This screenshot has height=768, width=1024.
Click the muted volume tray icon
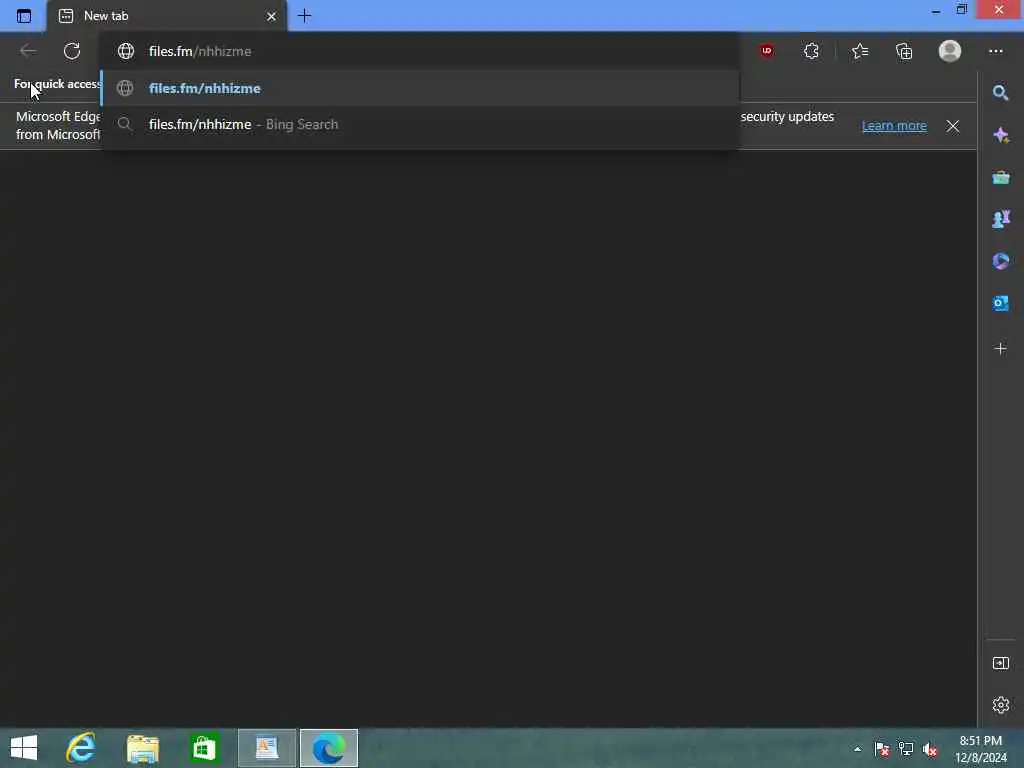[x=929, y=749]
